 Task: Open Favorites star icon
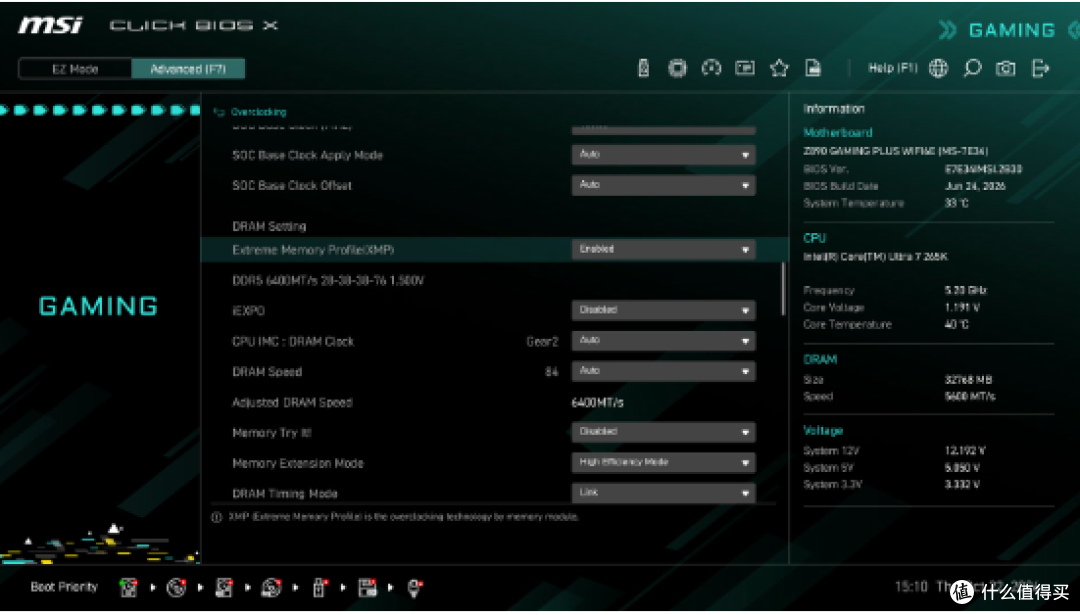[779, 68]
